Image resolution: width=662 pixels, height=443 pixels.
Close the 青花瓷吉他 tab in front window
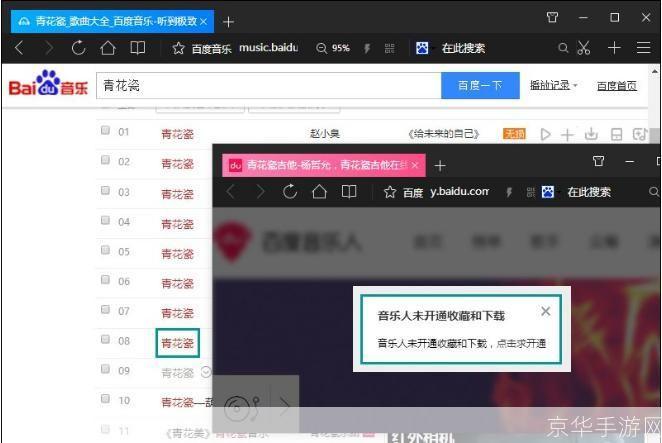coord(415,165)
